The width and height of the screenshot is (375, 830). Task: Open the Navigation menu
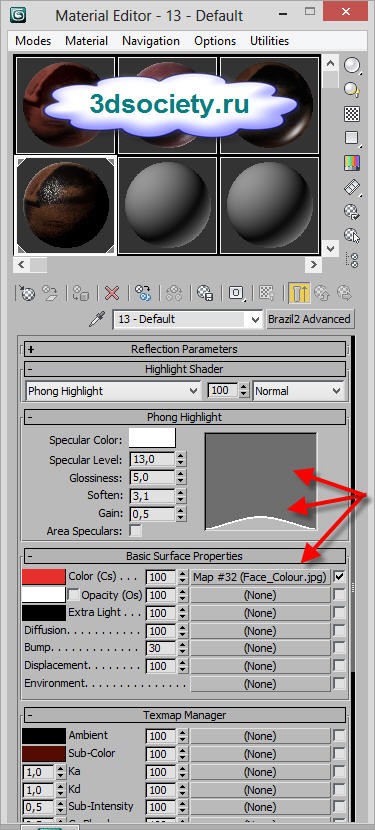click(x=151, y=41)
